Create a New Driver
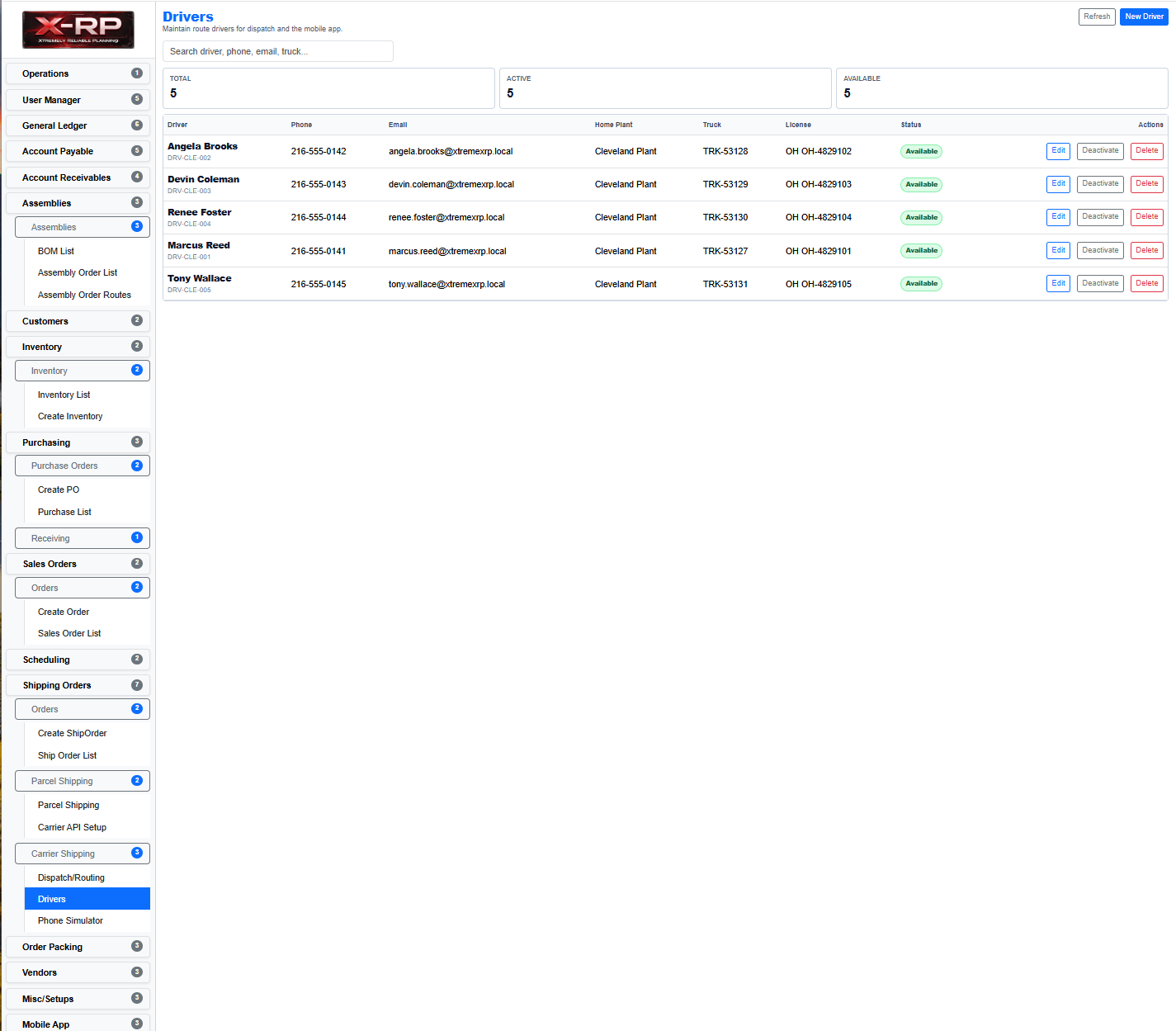The height and width of the screenshot is (1031, 1176). pos(1144,17)
